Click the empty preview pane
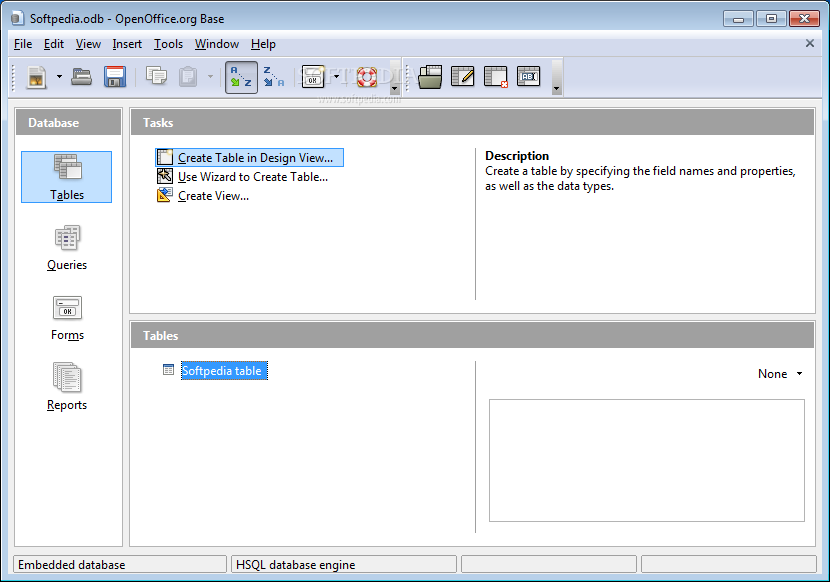Viewport: 830px width, 582px height. (x=646, y=460)
